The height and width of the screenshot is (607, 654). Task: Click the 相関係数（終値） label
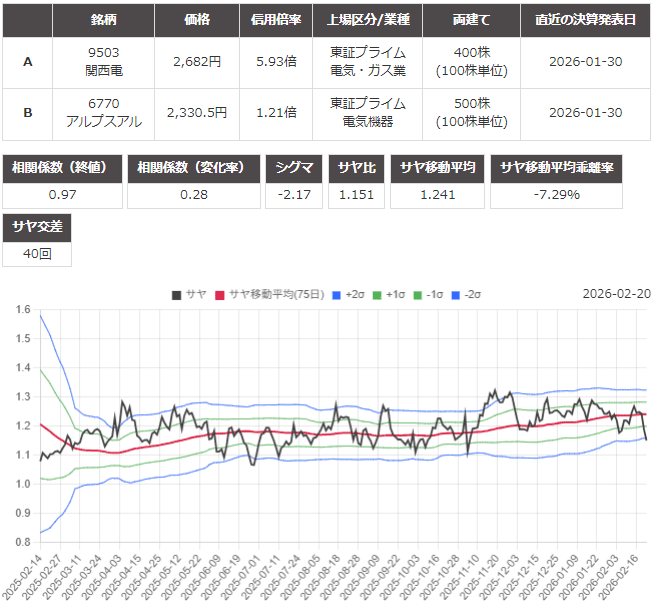pos(63,168)
